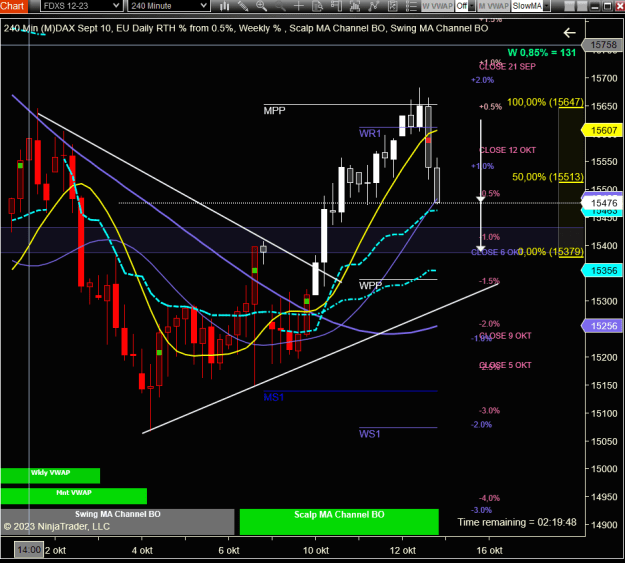Click the 15000 price axis label
This screenshot has height=563, width=625.
[604, 469]
